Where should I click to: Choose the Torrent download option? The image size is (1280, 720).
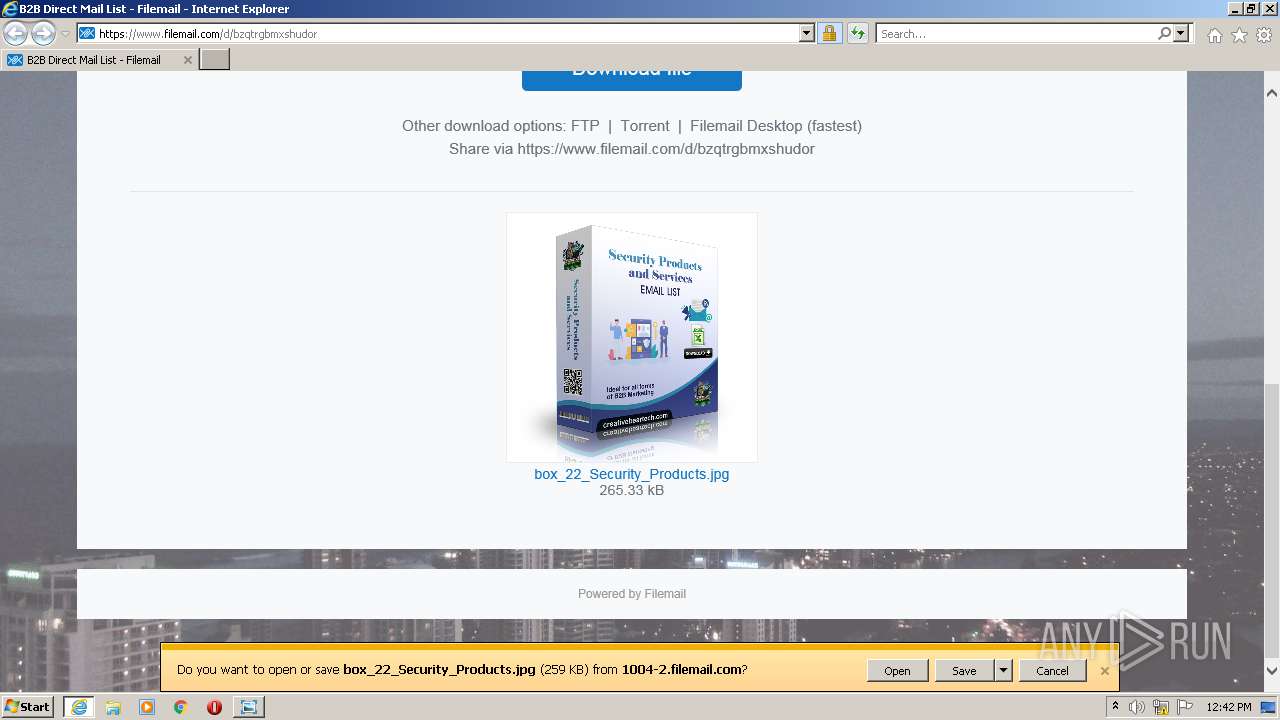645,126
